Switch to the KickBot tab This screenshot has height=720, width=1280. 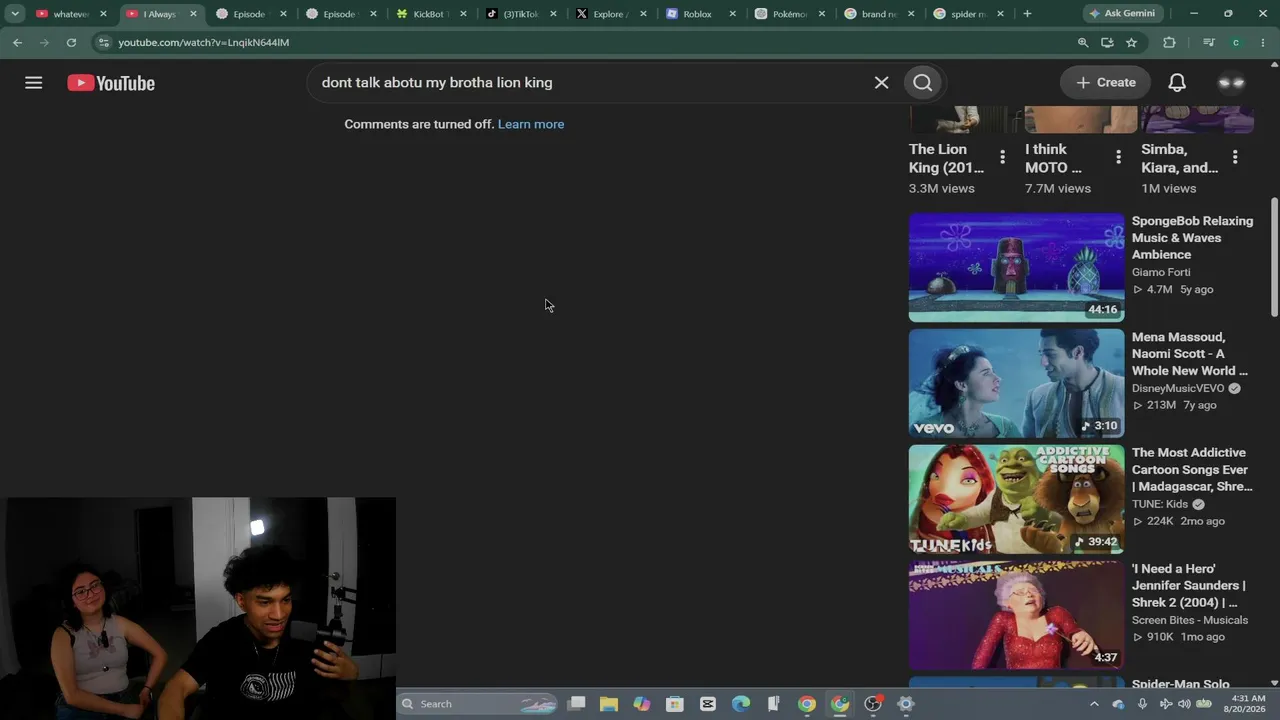point(432,14)
